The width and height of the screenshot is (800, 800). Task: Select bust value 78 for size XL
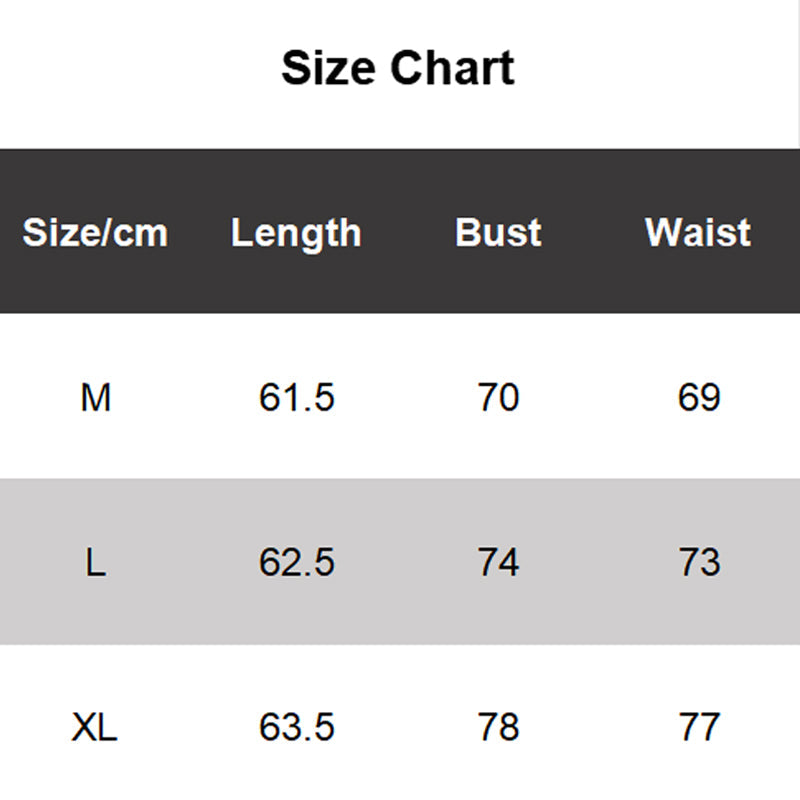click(x=498, y=727)
